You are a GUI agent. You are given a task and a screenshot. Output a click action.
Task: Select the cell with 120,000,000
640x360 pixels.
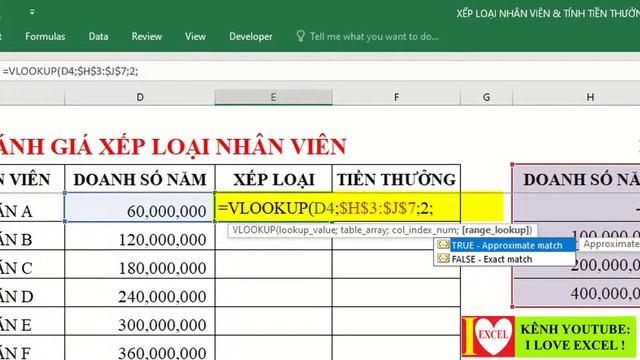tap(140, 236)
